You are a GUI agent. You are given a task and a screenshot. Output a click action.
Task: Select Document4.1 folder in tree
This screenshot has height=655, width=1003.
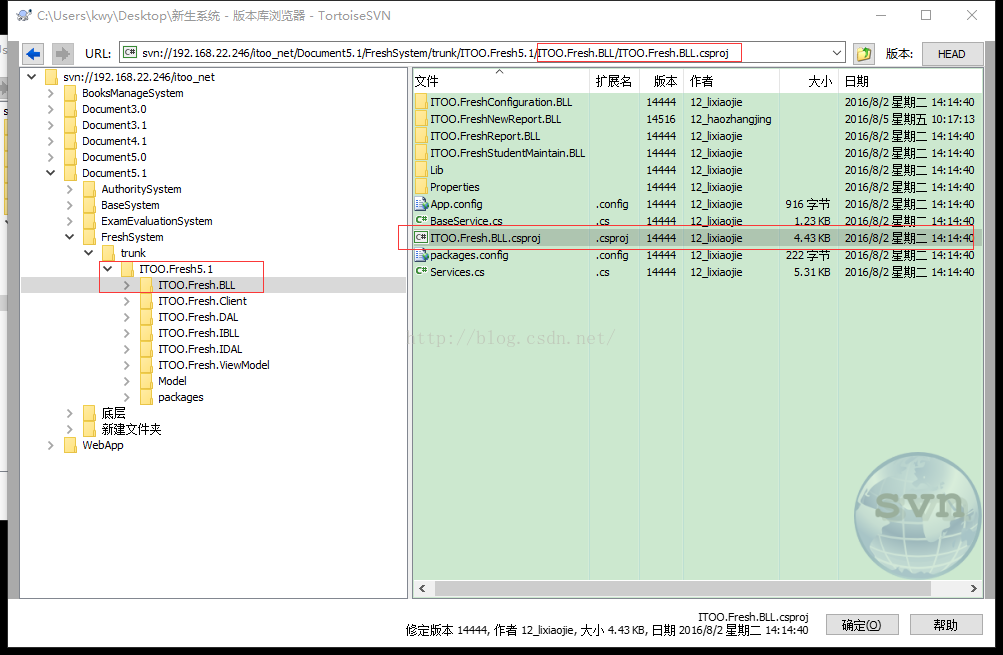(114, 141)
